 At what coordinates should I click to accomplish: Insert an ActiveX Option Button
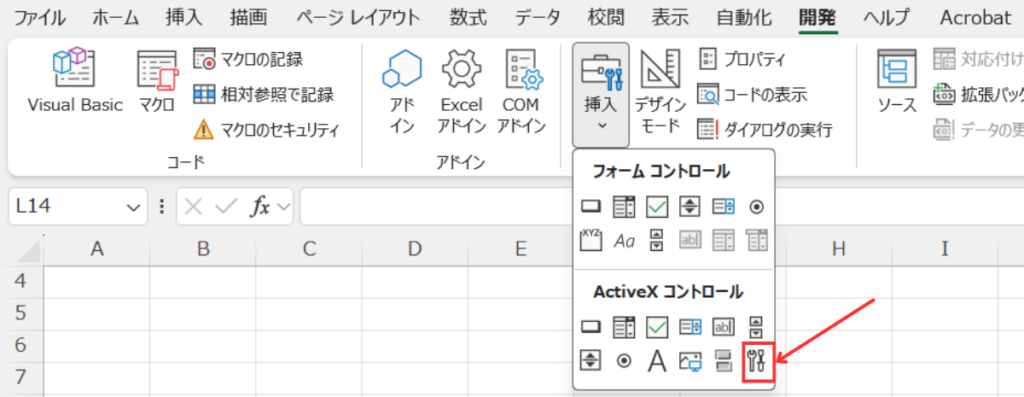point(624,360)
